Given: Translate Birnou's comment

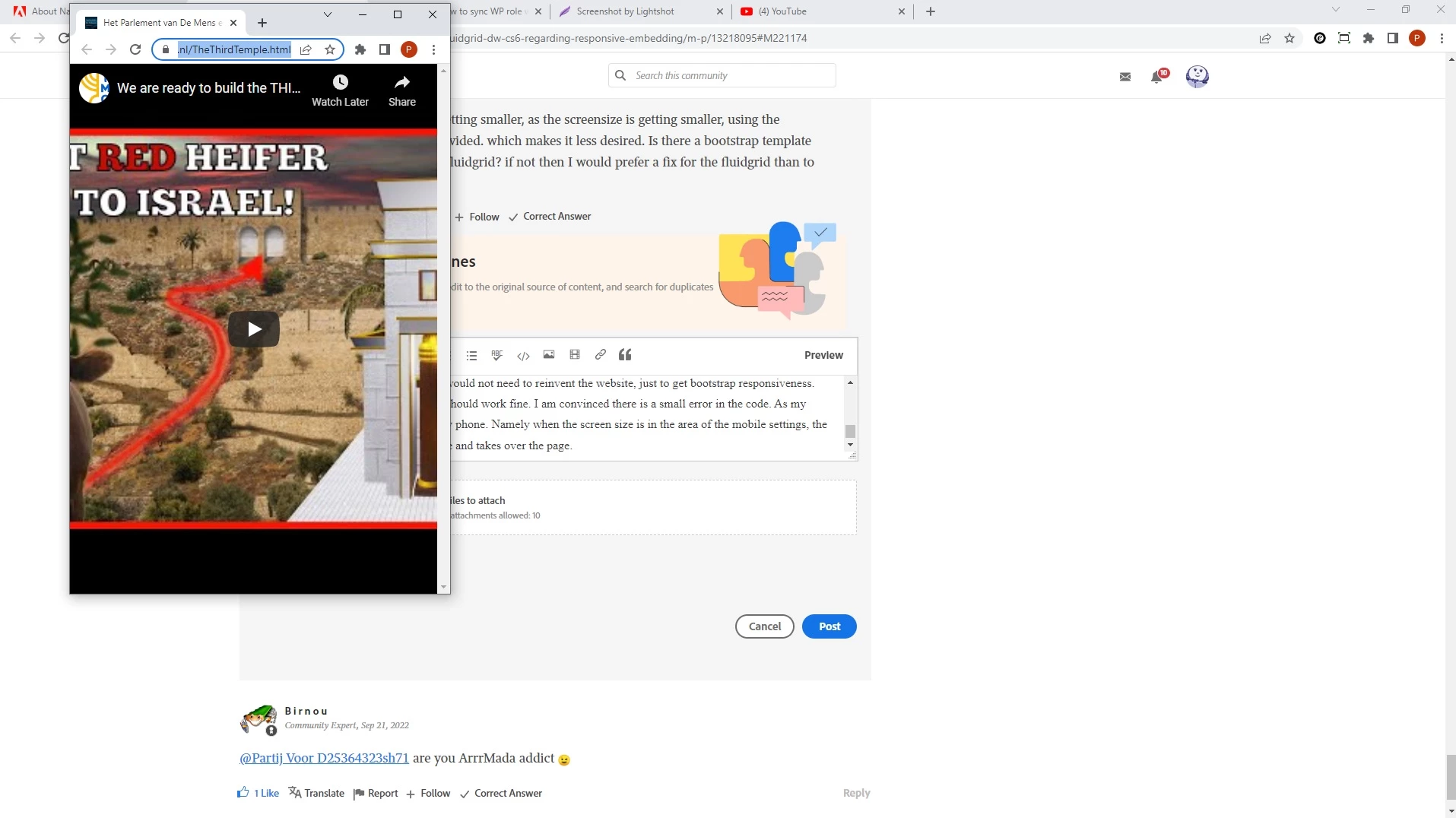Looking at the screenshot, I should coord(316,793).
